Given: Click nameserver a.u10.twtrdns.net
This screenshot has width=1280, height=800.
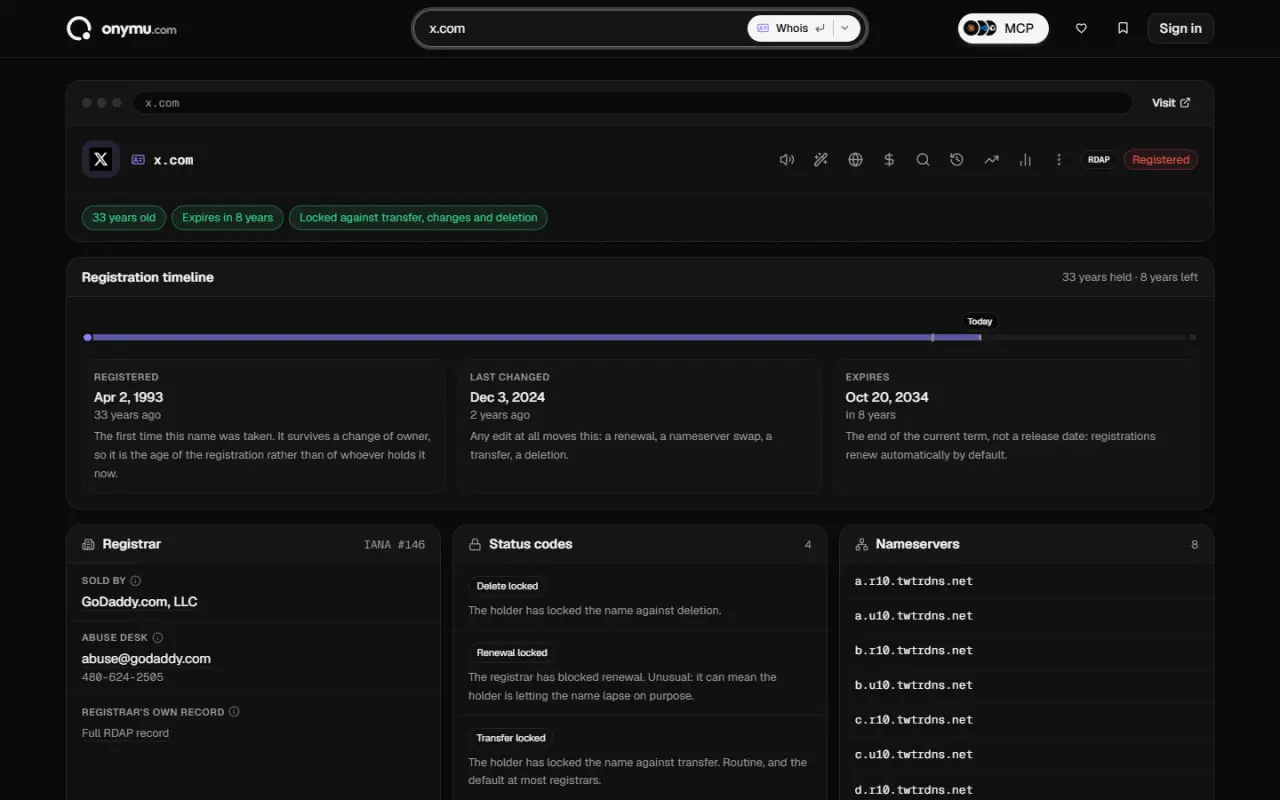Looking at the screenshot, I should pos(913,616).
